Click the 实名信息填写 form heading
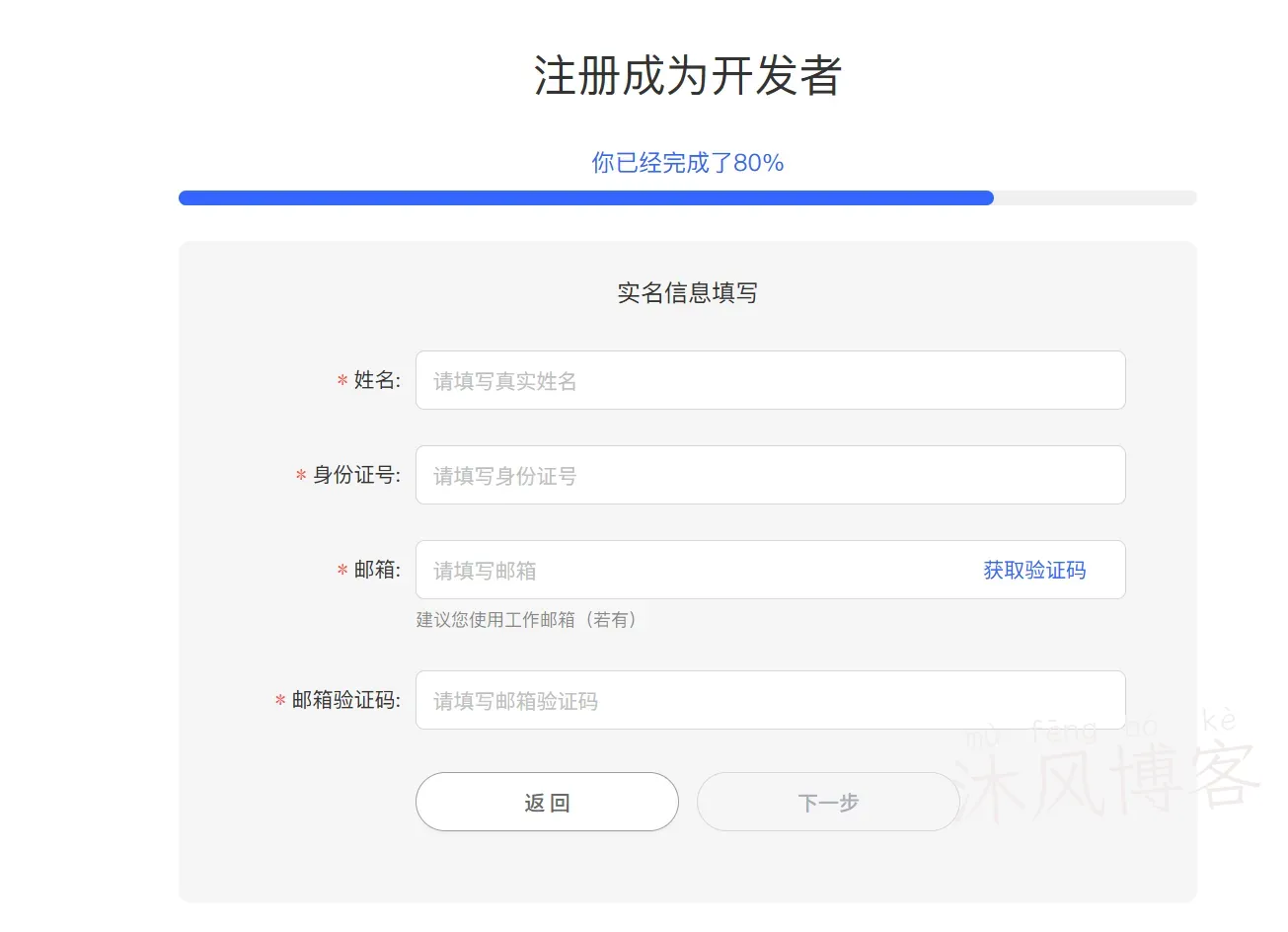This screenshot has width=1288, height=932. tap(685, 293)
